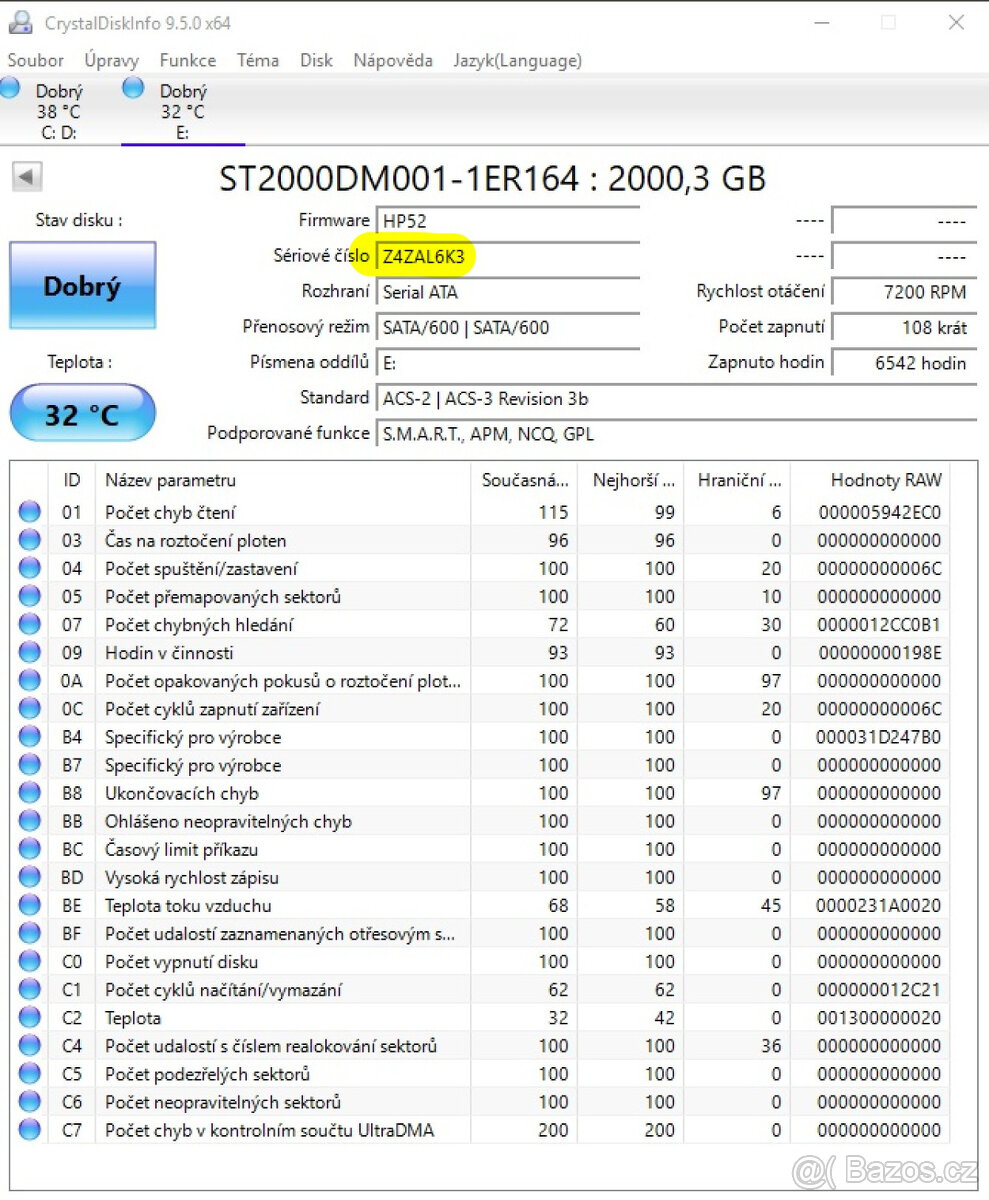Click the blue status dot next to Počet chyb čtení

tap(28, 511)
